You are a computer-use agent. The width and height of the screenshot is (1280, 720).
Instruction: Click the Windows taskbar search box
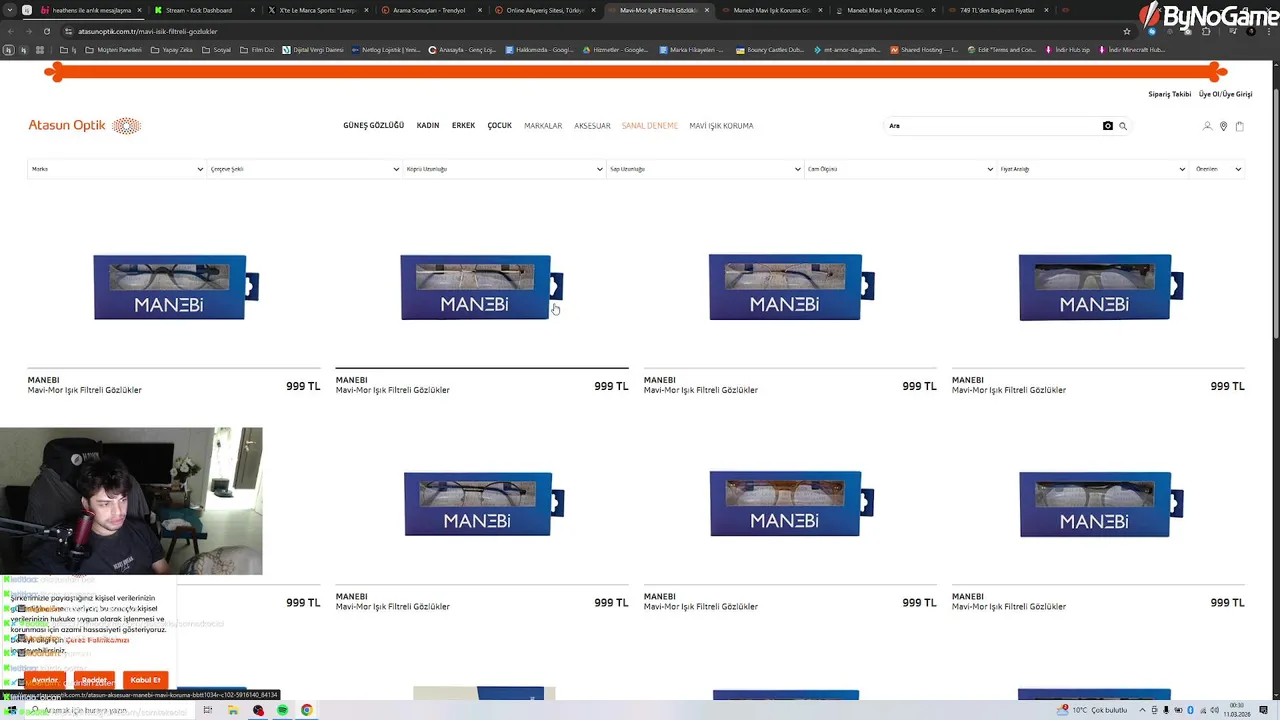(110, 710)
